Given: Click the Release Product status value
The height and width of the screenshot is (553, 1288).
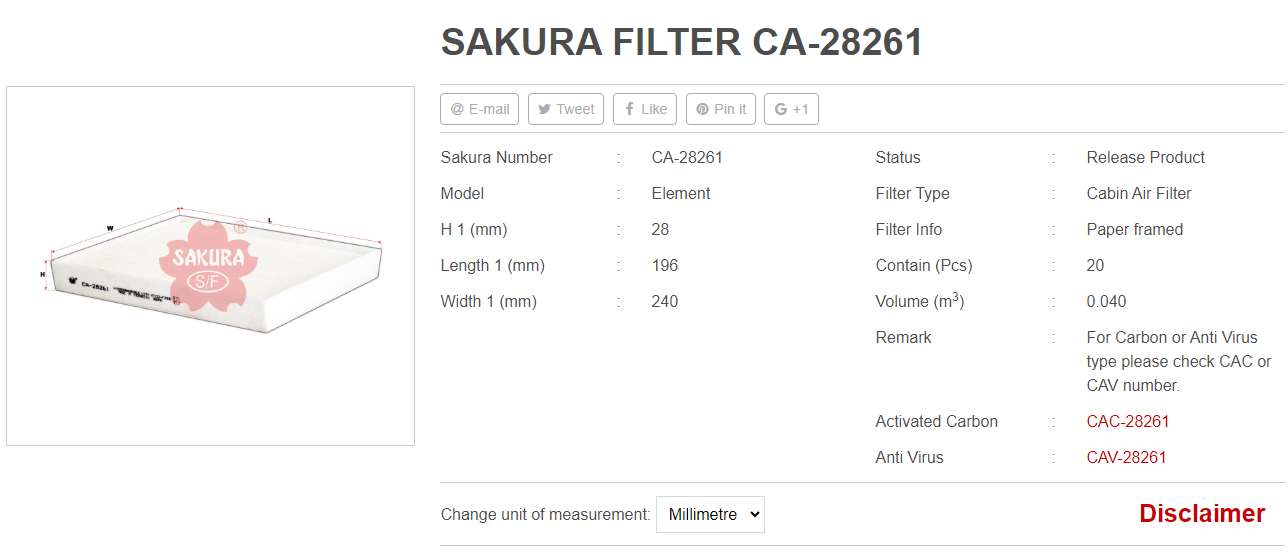Looking at the screenshot, I should (x=1146, y=157).
